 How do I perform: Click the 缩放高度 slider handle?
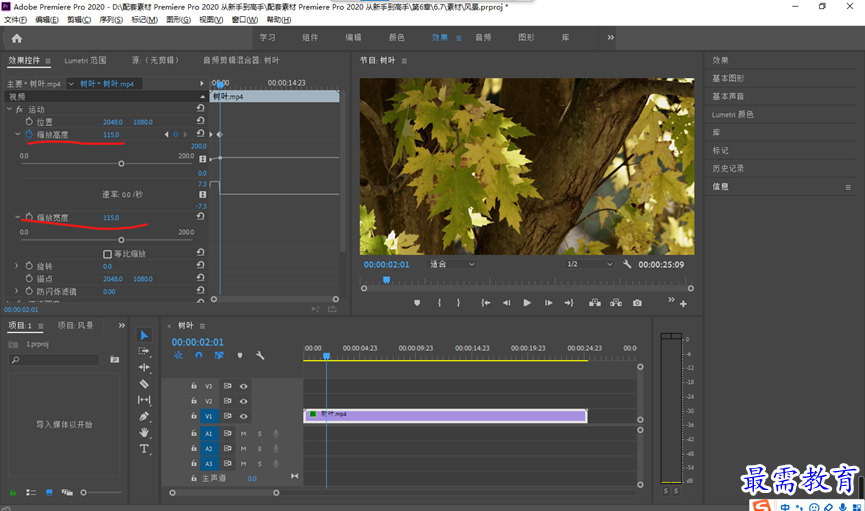121,164
